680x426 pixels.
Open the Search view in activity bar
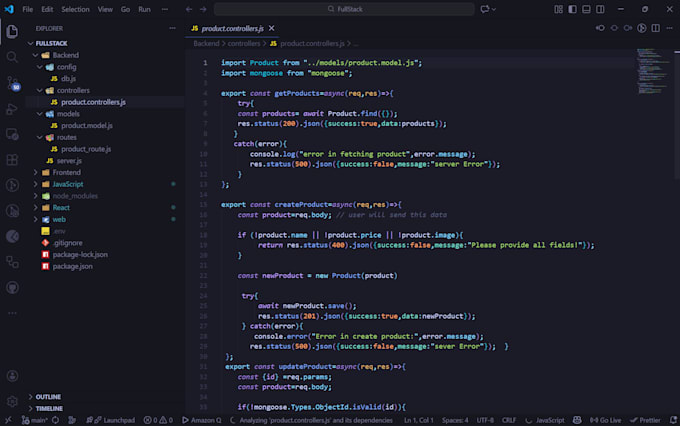pos(12,57)
